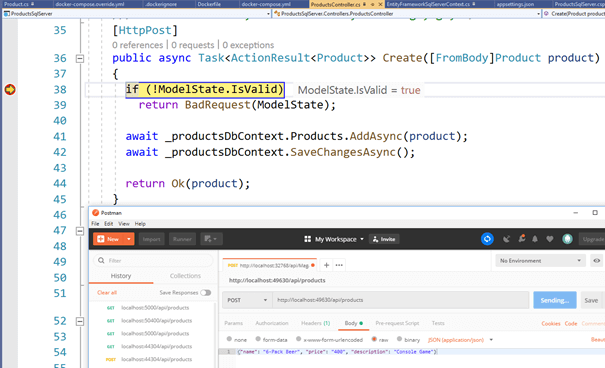605x368 pixels.
Task: Open tab options ellipsis in Postman
Action: click(x=339, y=265)
